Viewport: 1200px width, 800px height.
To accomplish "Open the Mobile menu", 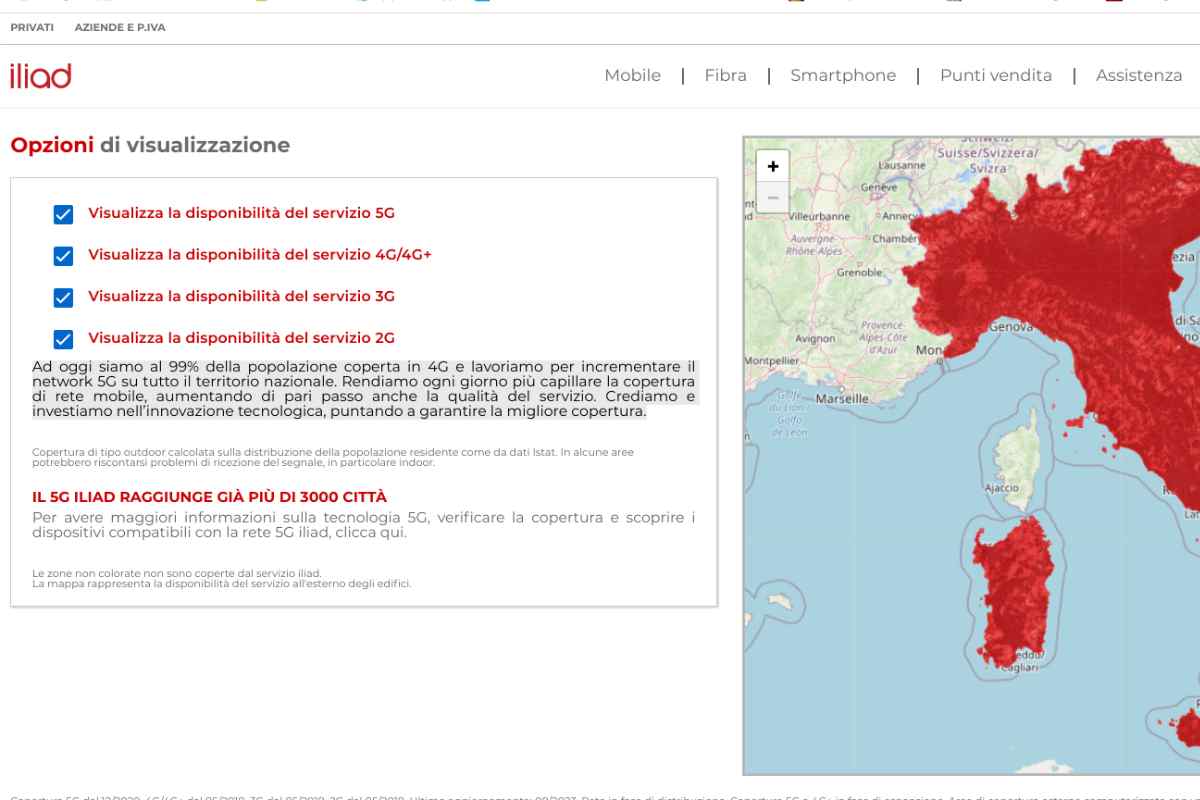I will point(632,76).
